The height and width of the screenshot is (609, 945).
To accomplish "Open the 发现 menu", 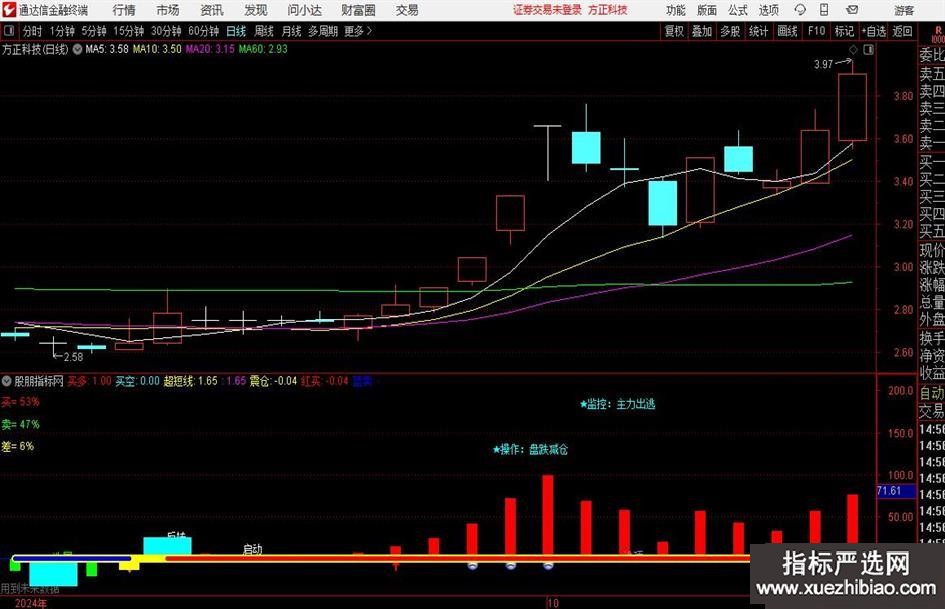I will (256, 10).
